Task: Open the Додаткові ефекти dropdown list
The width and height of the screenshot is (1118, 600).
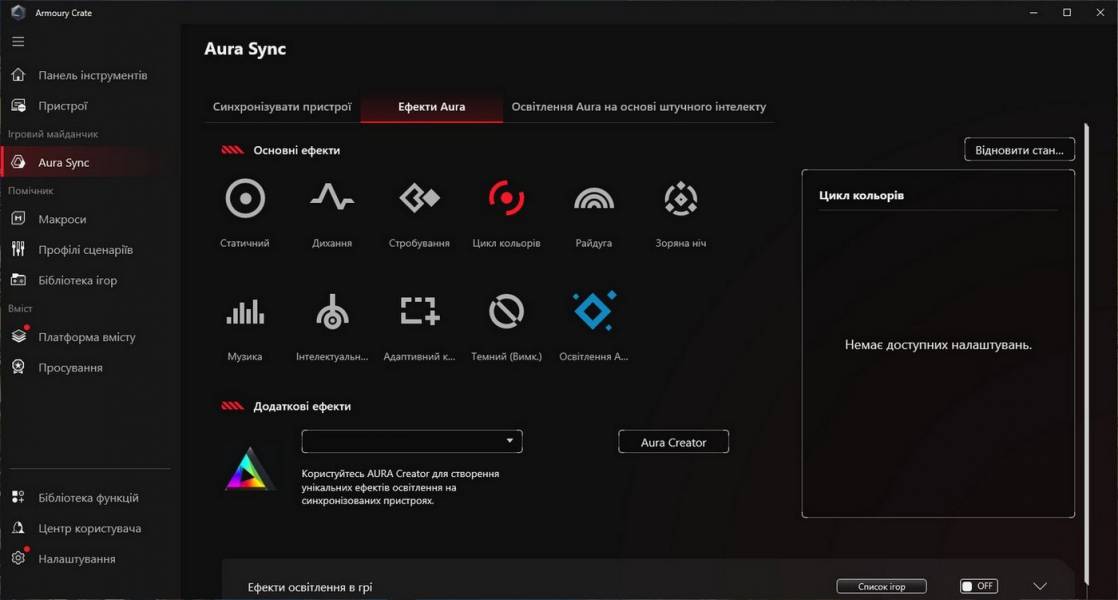Action: pyautogui.click(x=412, y=441)
